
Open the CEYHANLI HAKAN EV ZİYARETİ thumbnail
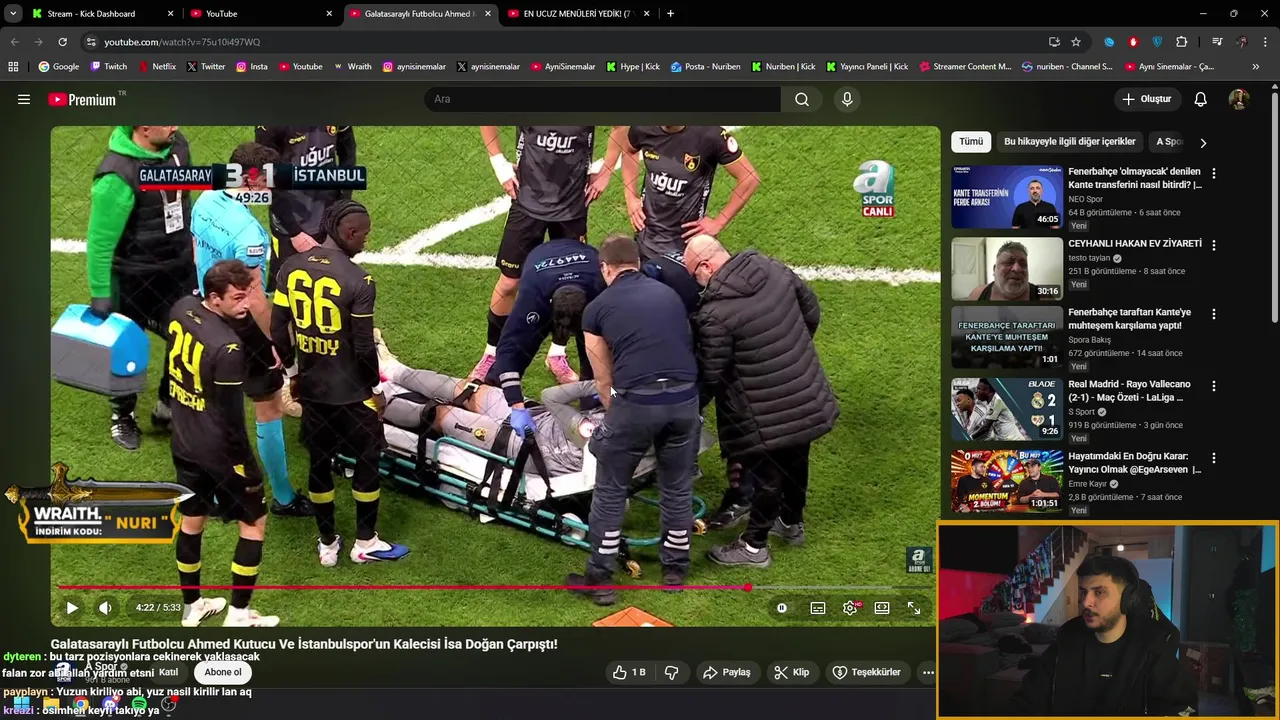pos(1007,268)
